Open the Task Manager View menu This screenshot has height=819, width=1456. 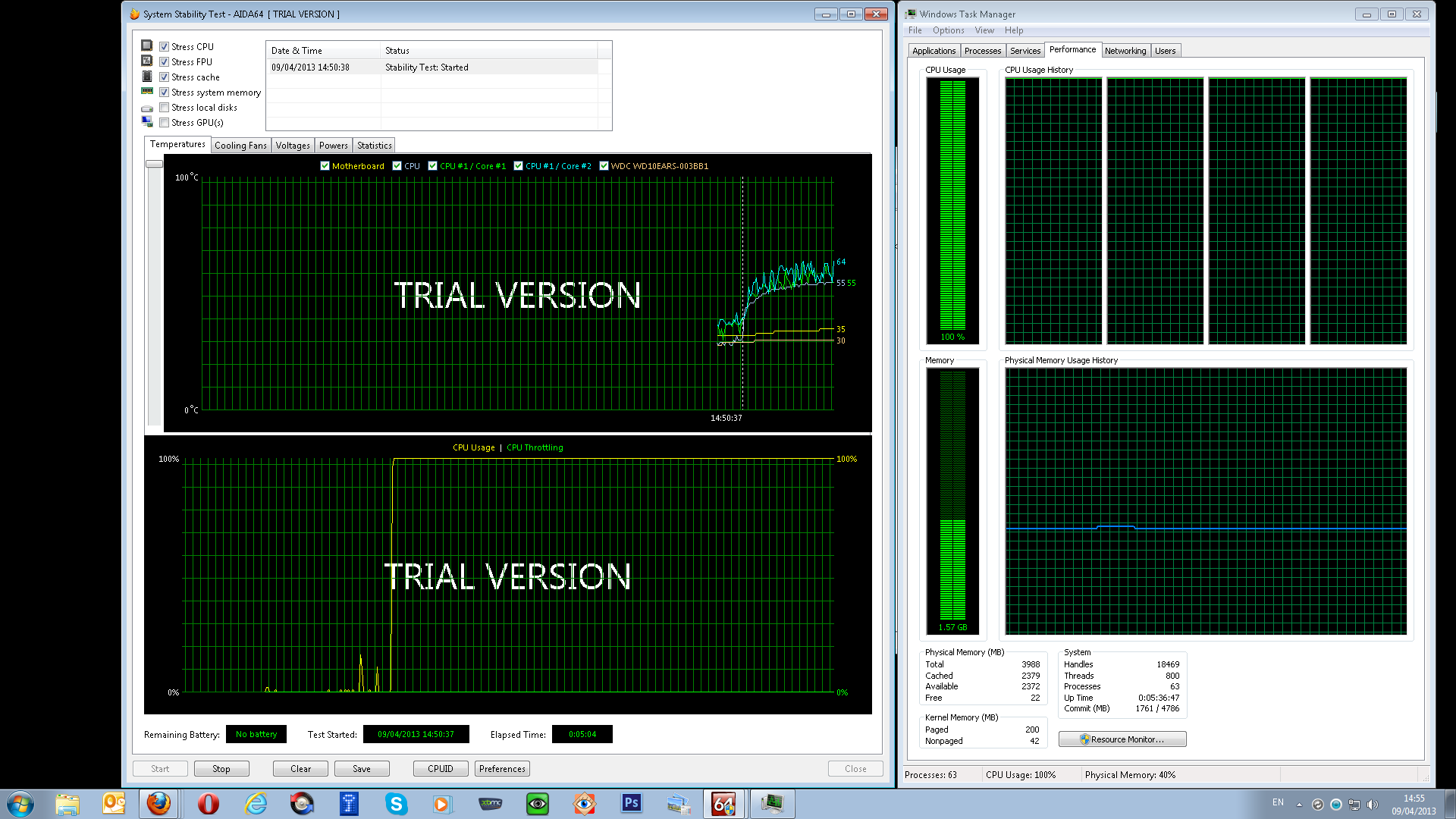point(984,30)
